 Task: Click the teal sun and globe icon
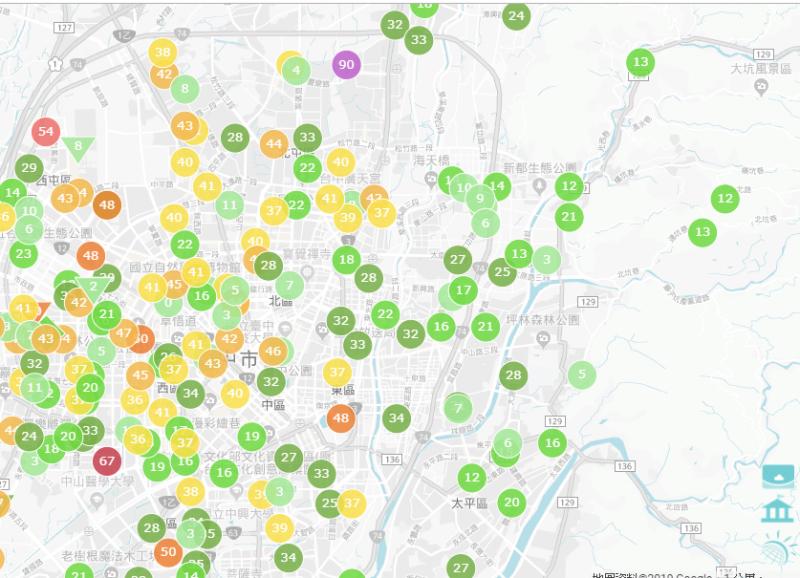(777, 549)
